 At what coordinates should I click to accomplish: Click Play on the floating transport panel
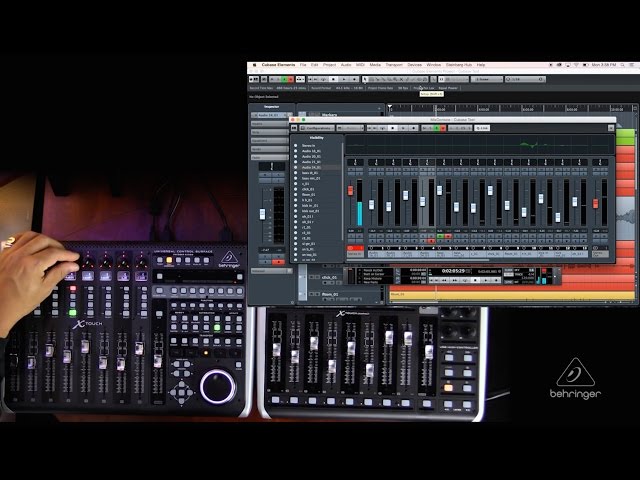pyautogui.click(x=486, y=280)
